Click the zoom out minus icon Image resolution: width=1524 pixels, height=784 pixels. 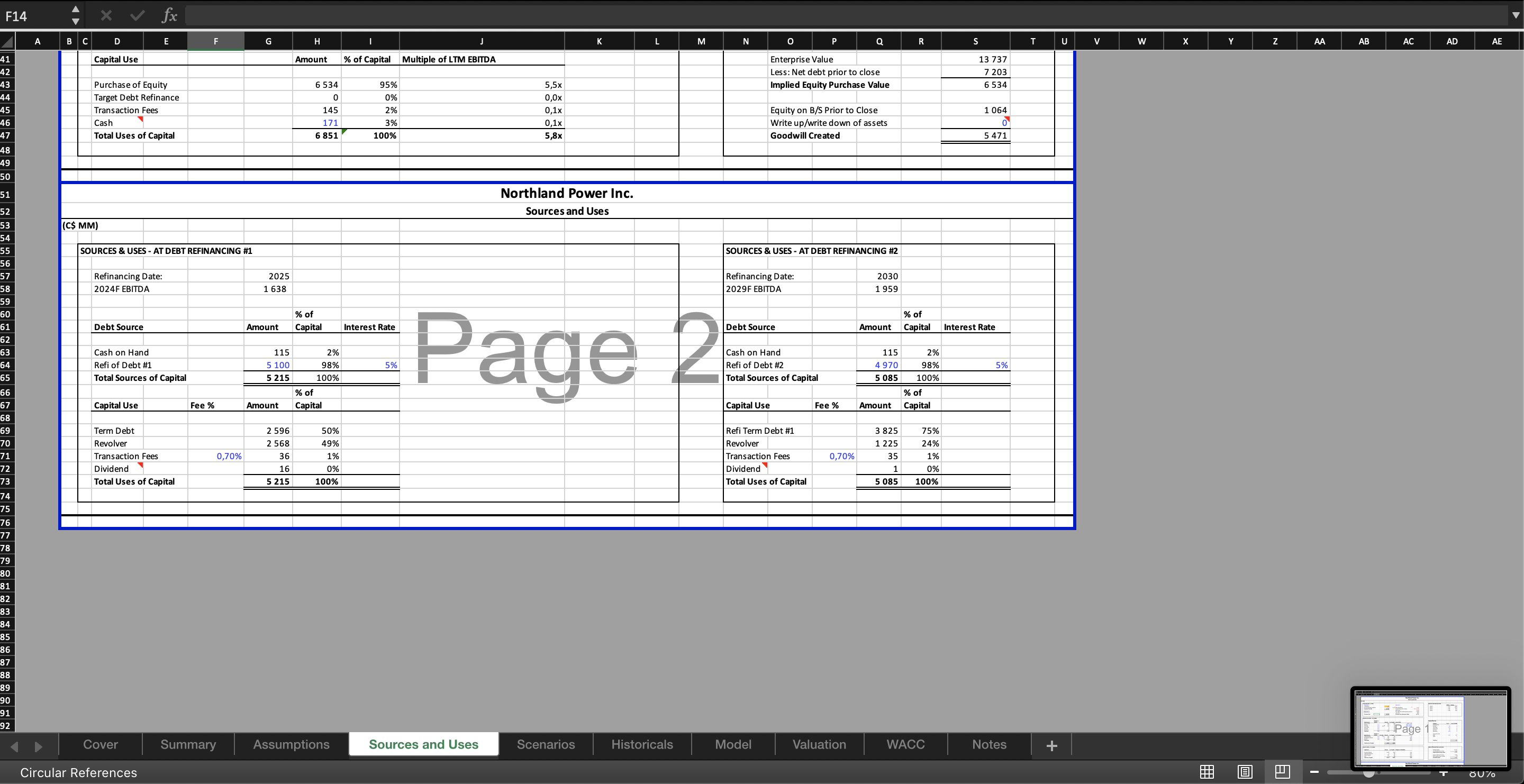(x=1314, y=772)
